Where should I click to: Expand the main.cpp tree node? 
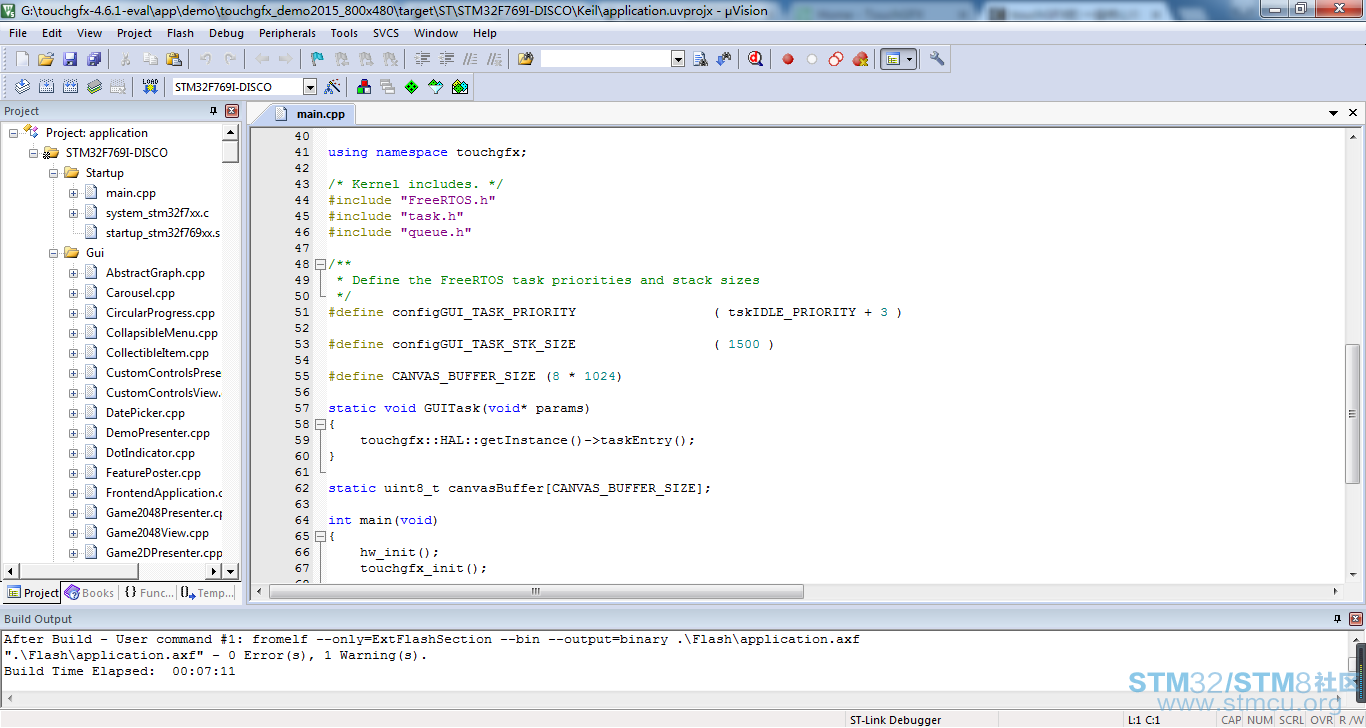tap(73, 193)
